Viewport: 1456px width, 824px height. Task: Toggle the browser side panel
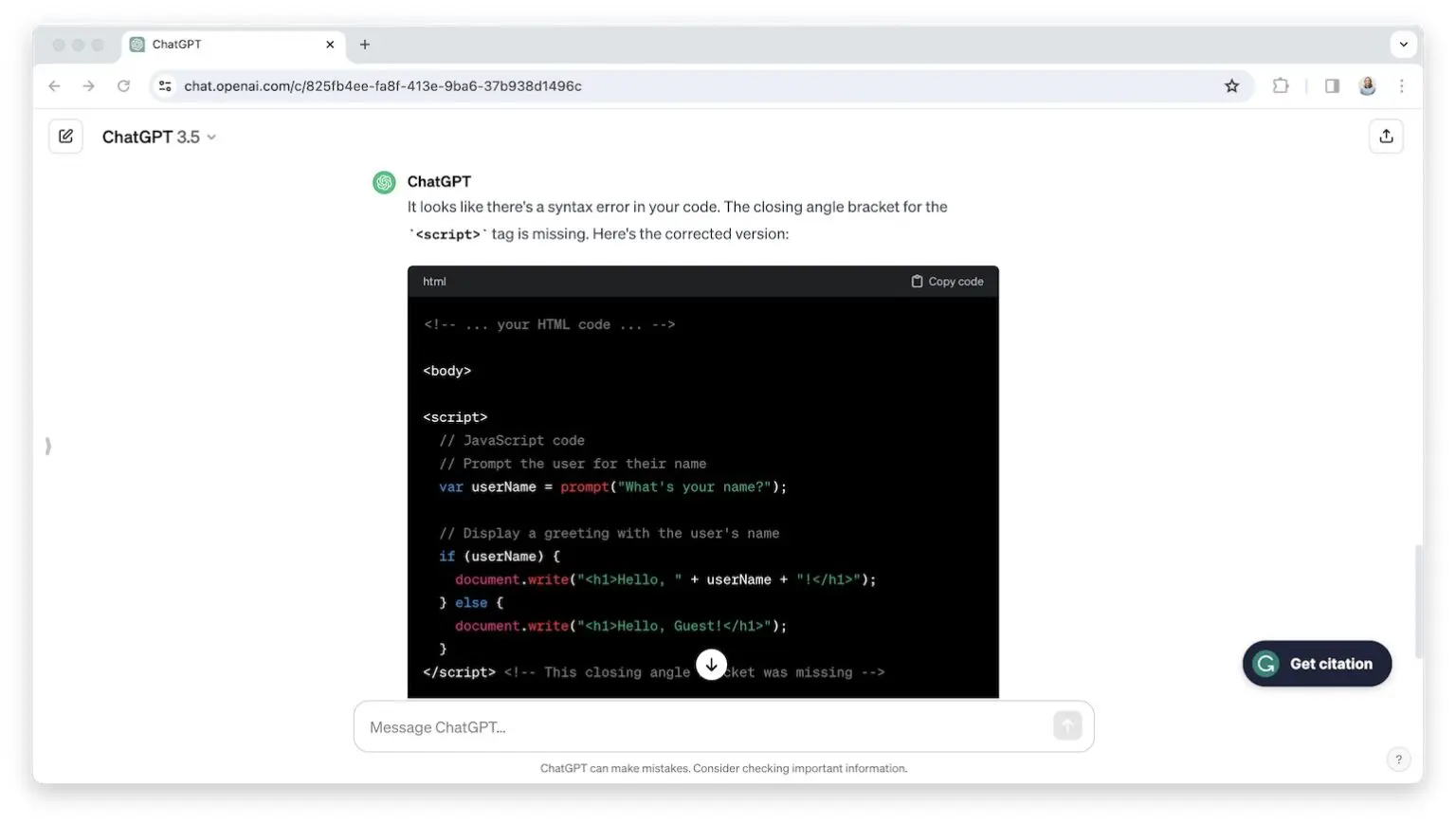[1331, 85]
